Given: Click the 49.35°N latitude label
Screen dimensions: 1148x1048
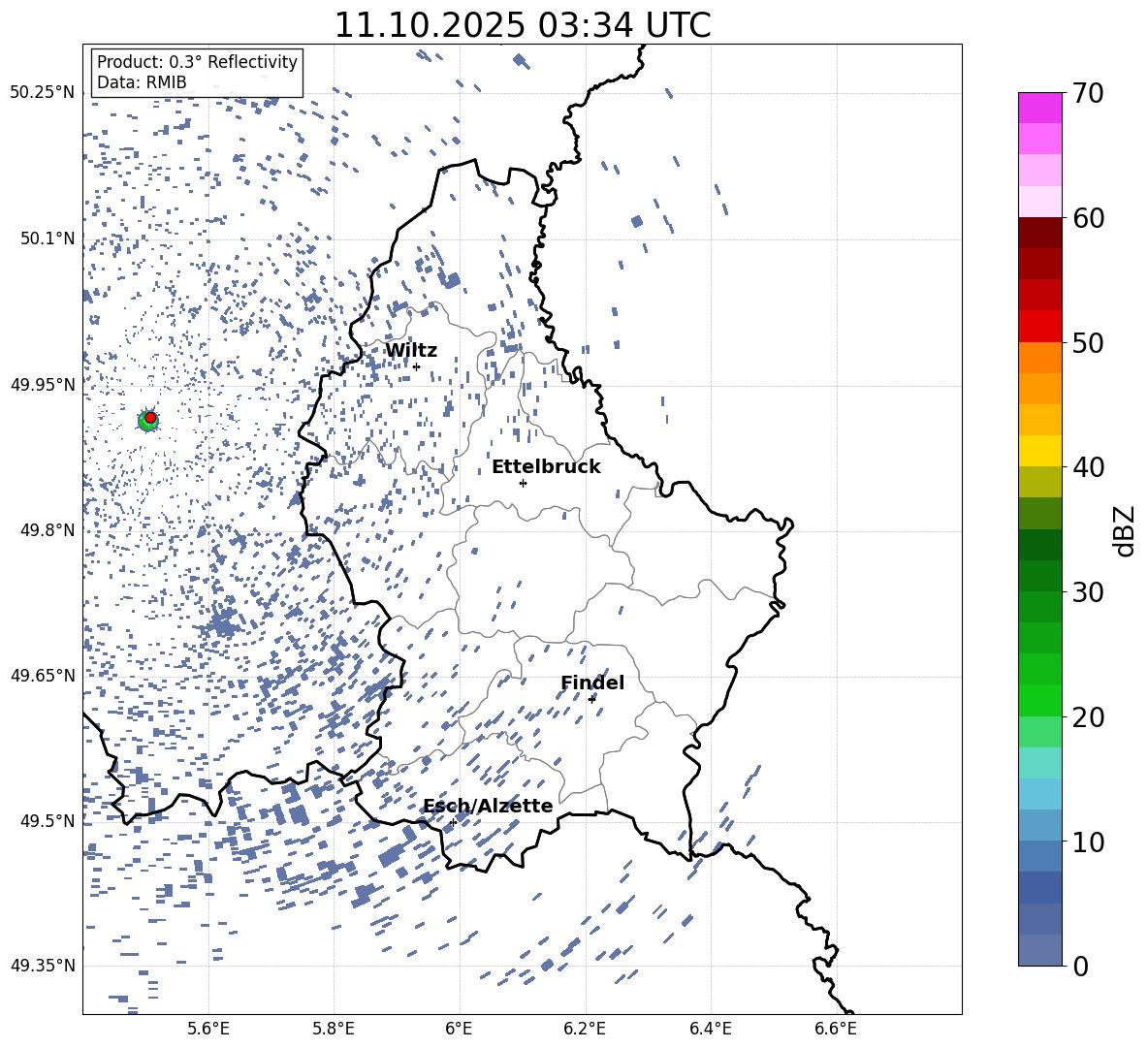Looking at the screenshot, I should 43,966.
